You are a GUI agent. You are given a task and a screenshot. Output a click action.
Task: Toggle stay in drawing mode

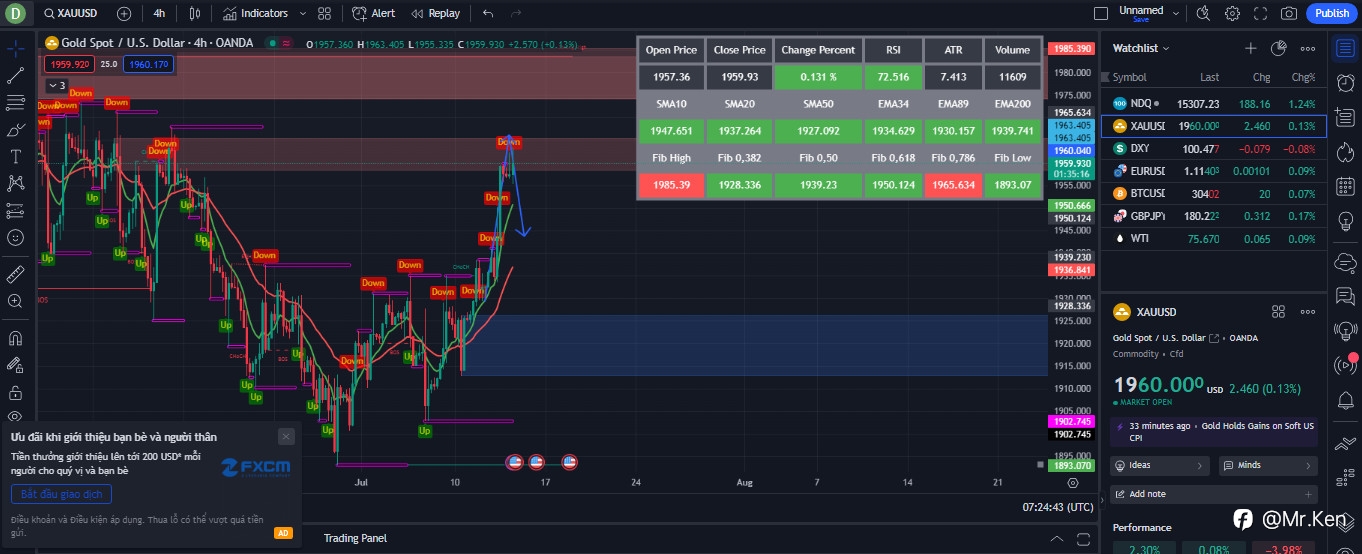(15, 364)
